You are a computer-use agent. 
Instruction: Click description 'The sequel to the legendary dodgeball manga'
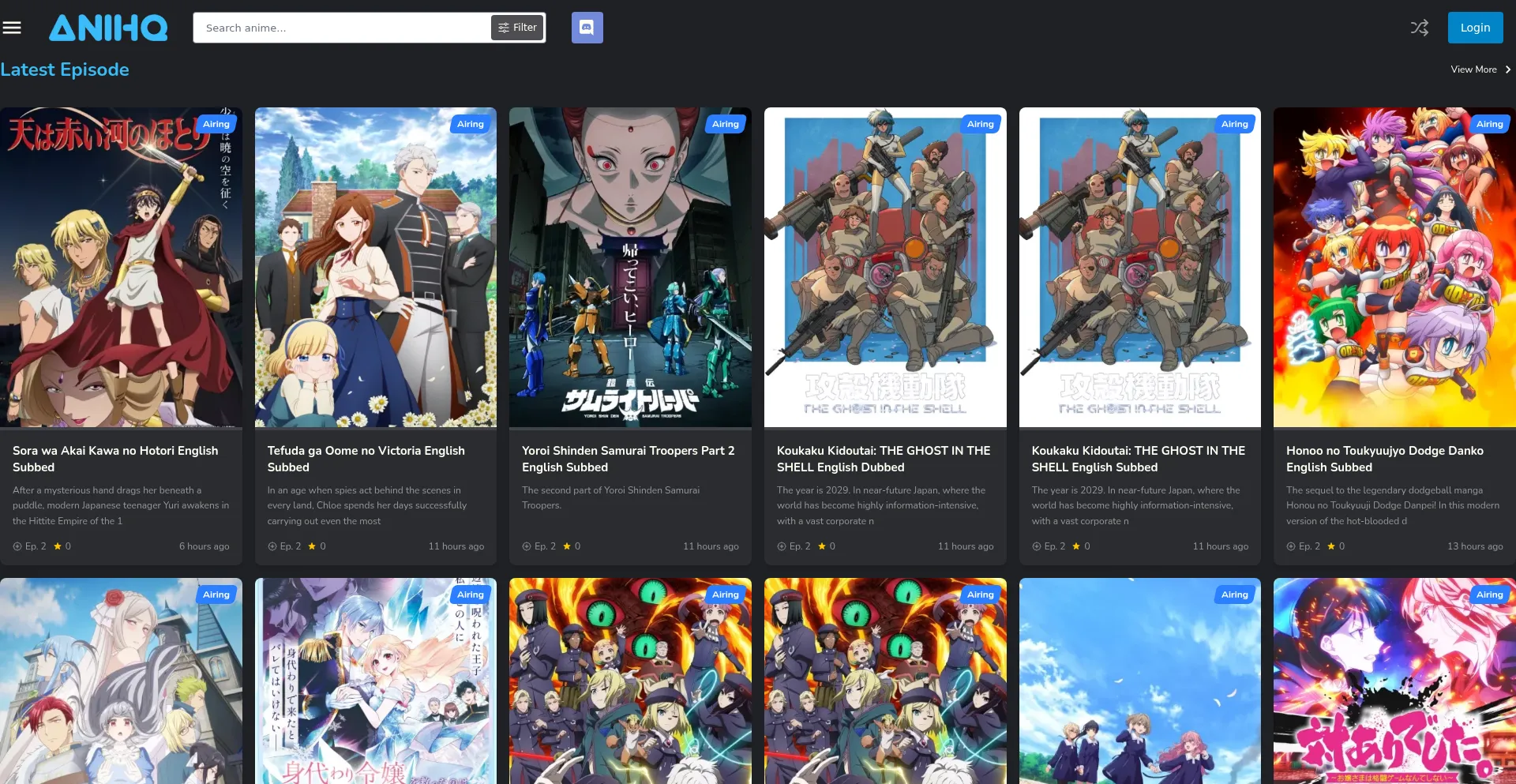point(1393,505)
